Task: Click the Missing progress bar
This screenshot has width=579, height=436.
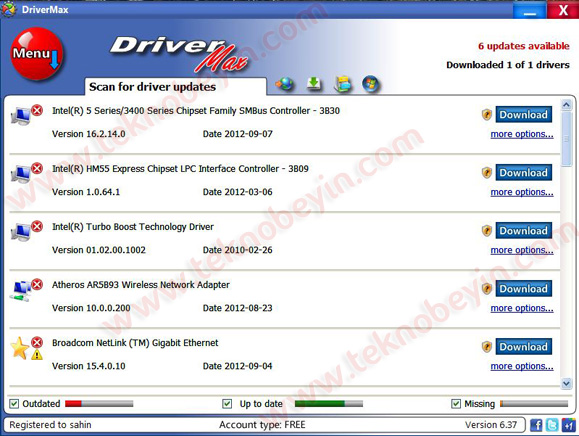Action: point(534,404)
